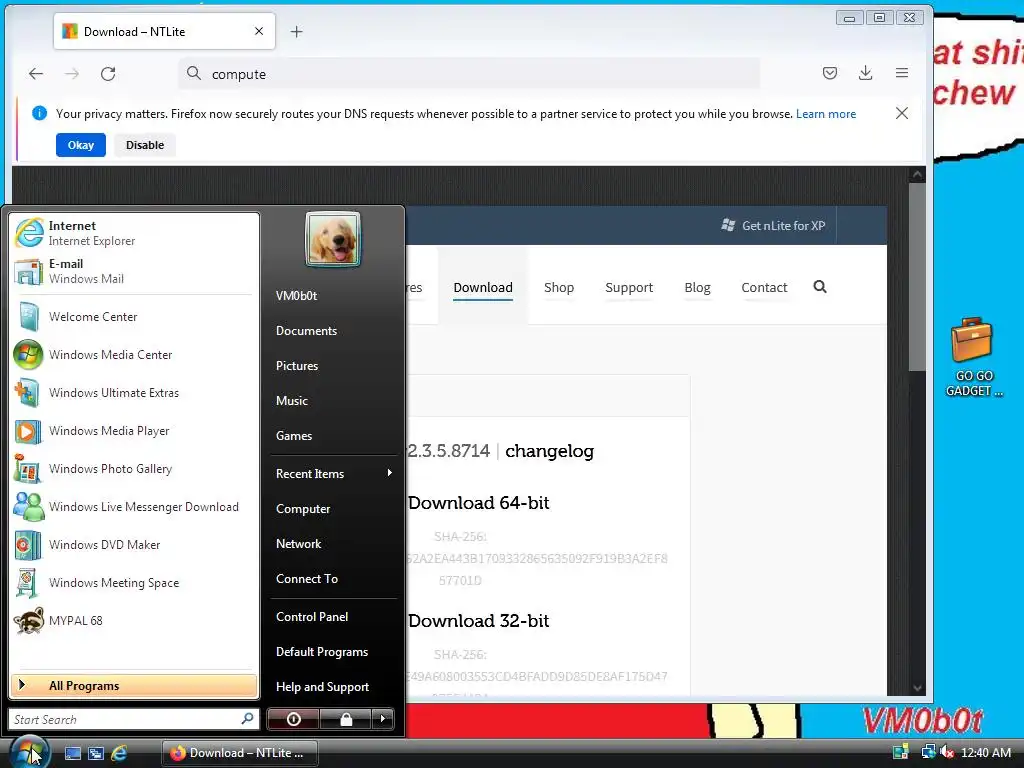Open Save to Pocket icon
This screenshot has height=768, width=1024.
point(829,73)
